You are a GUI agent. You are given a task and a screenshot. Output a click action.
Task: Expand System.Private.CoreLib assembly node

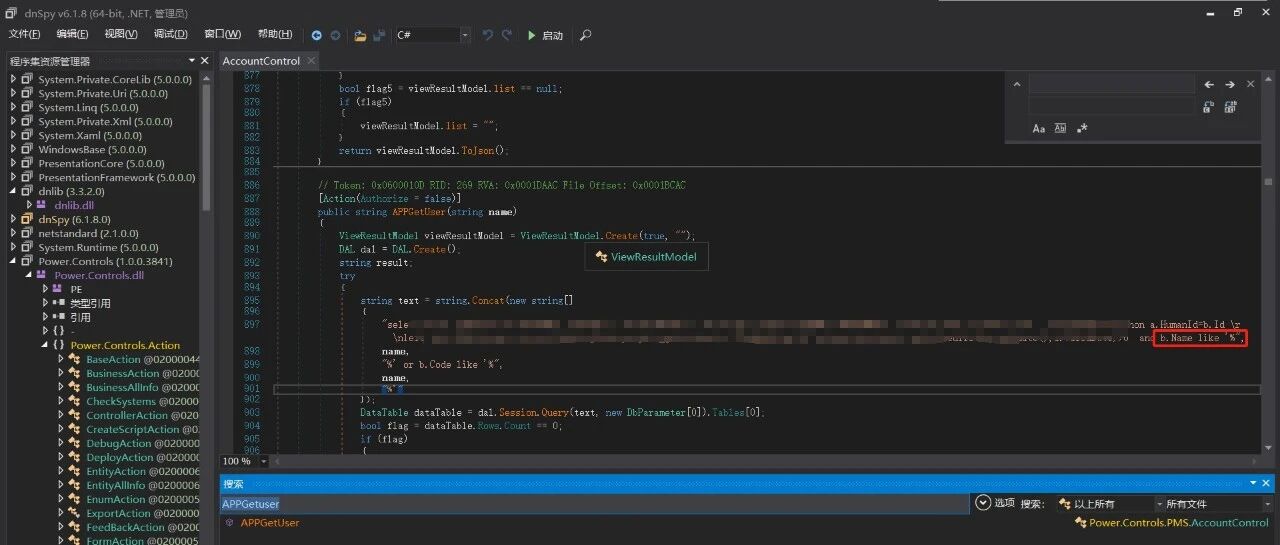tap(14, 79)
